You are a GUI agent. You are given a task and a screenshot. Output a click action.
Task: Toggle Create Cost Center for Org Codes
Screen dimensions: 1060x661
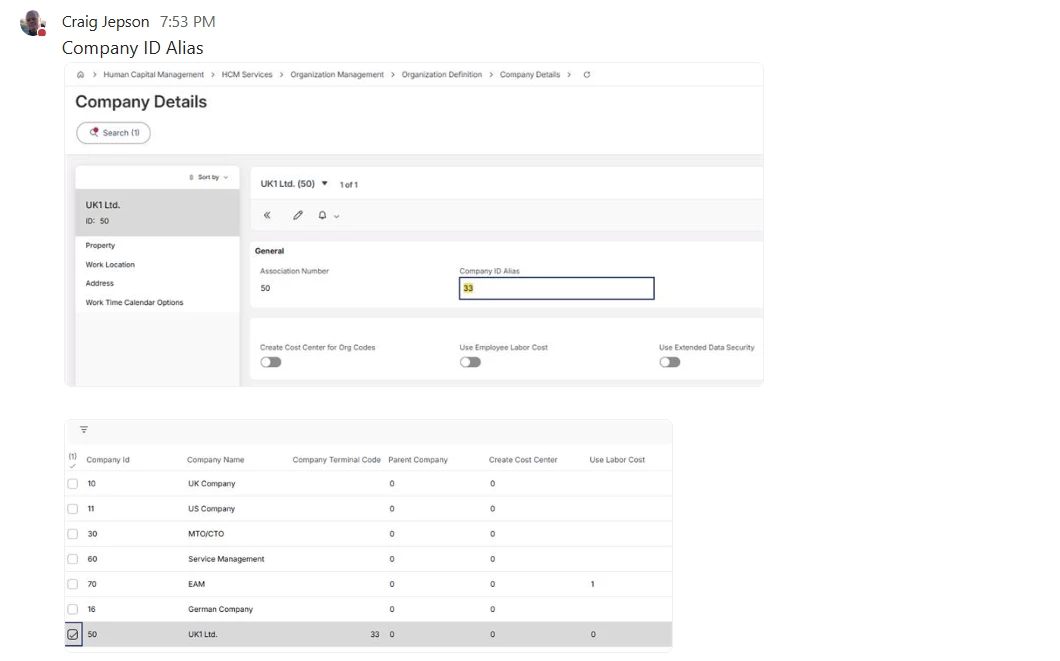point(271,362)
